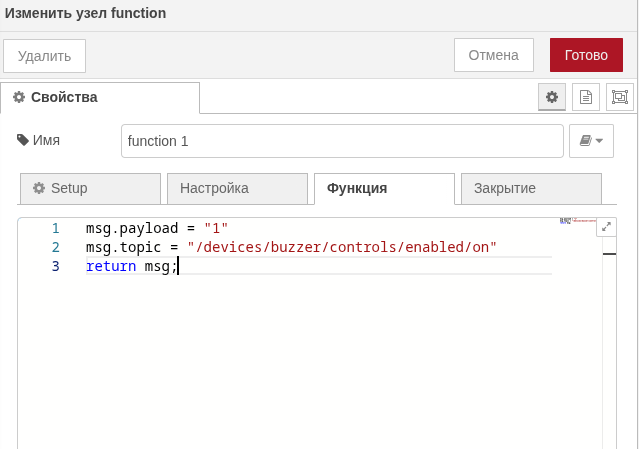Open node description document icon
This screenshot has height=449, width=639.
[586, 97]
